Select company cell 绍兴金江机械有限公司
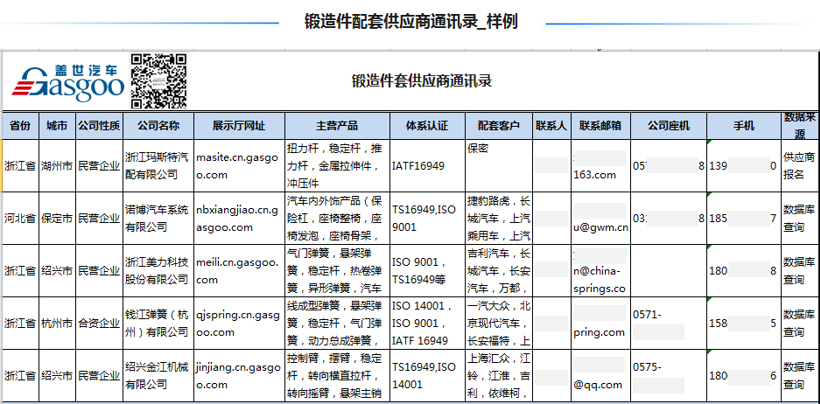 coord(158,375)
